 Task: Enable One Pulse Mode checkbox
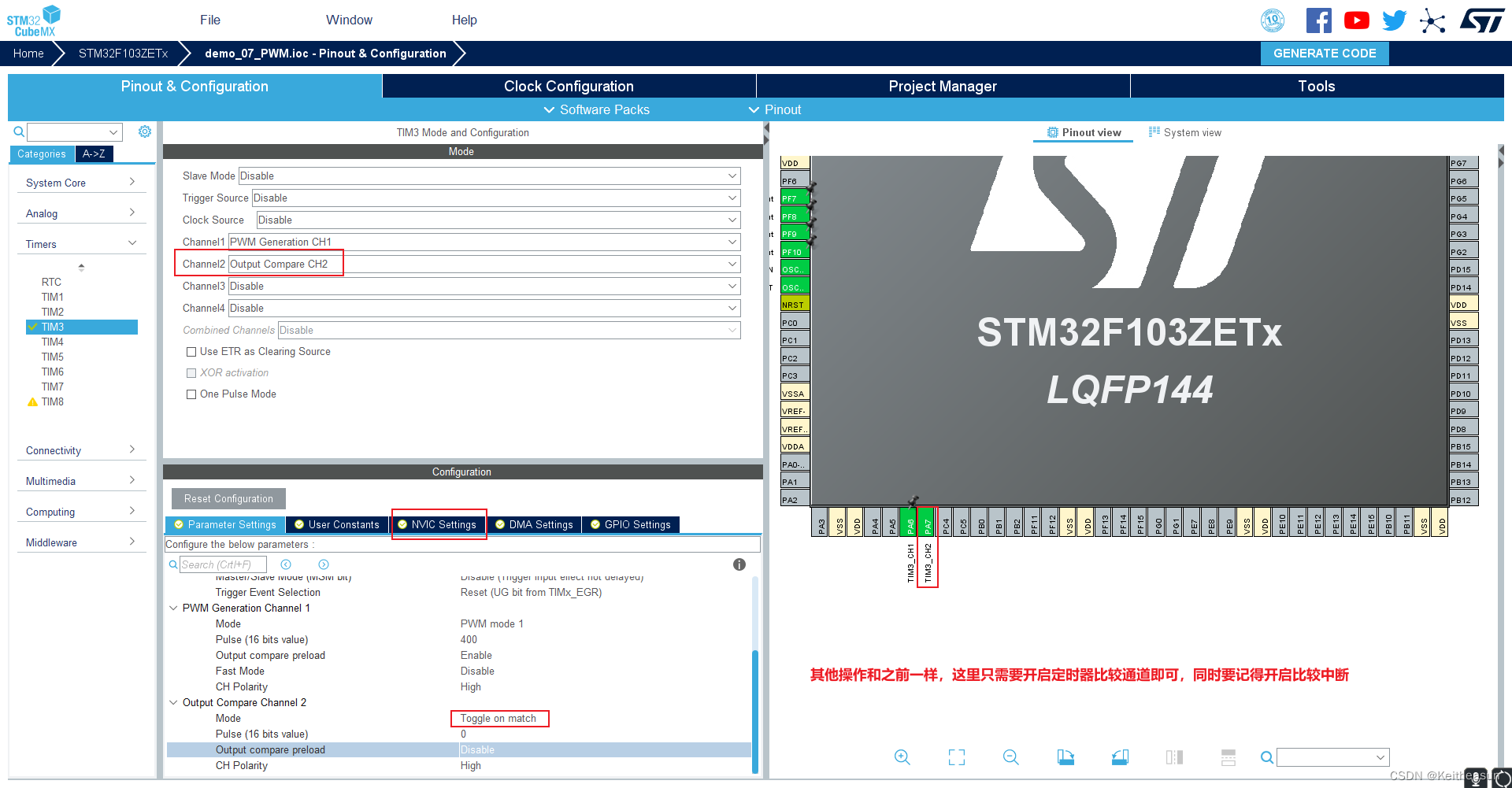191,394
